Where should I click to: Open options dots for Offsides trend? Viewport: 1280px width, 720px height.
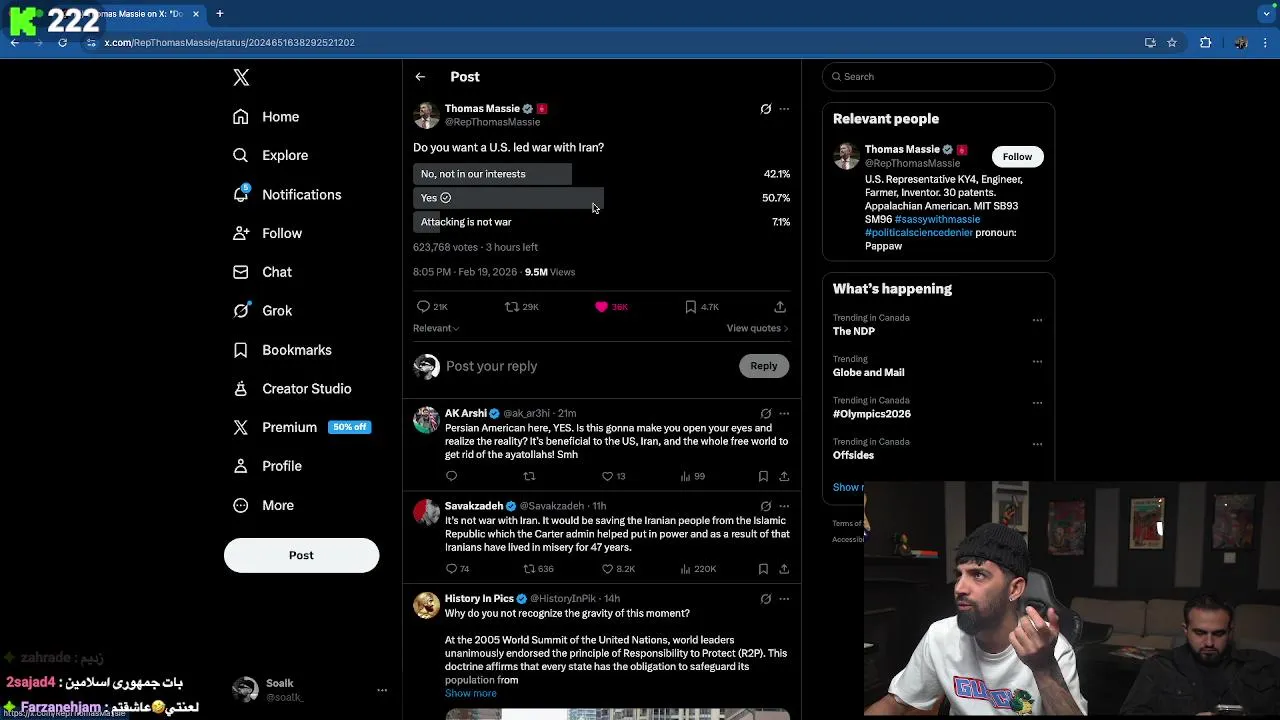tap(1037, 444)
